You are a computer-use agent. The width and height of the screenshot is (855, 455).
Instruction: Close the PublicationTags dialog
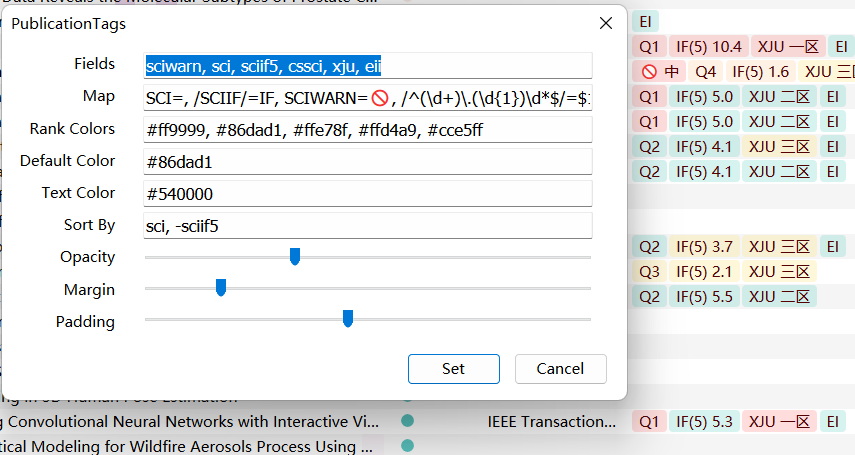click(606, 23)
